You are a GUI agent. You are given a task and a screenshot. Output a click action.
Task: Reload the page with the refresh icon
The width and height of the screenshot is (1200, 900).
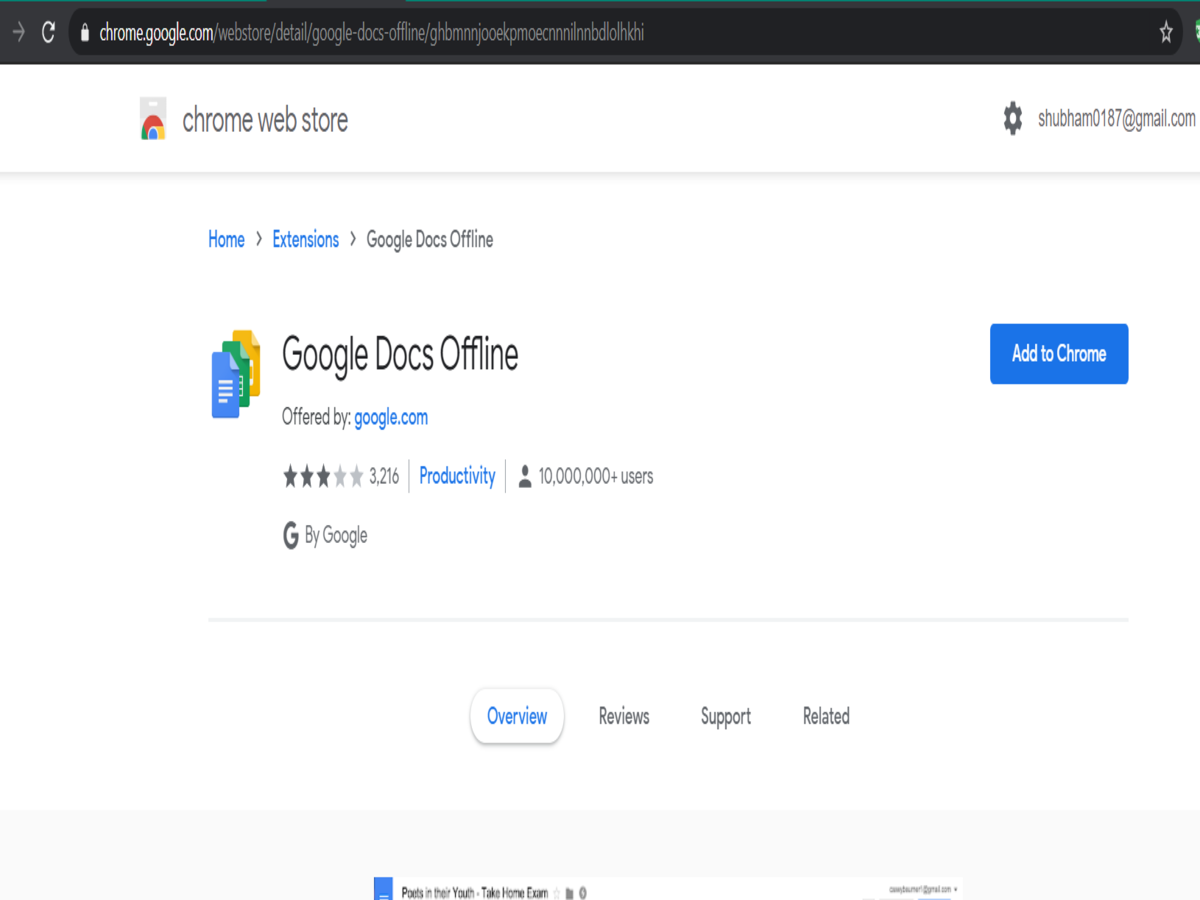coord(48,32)
